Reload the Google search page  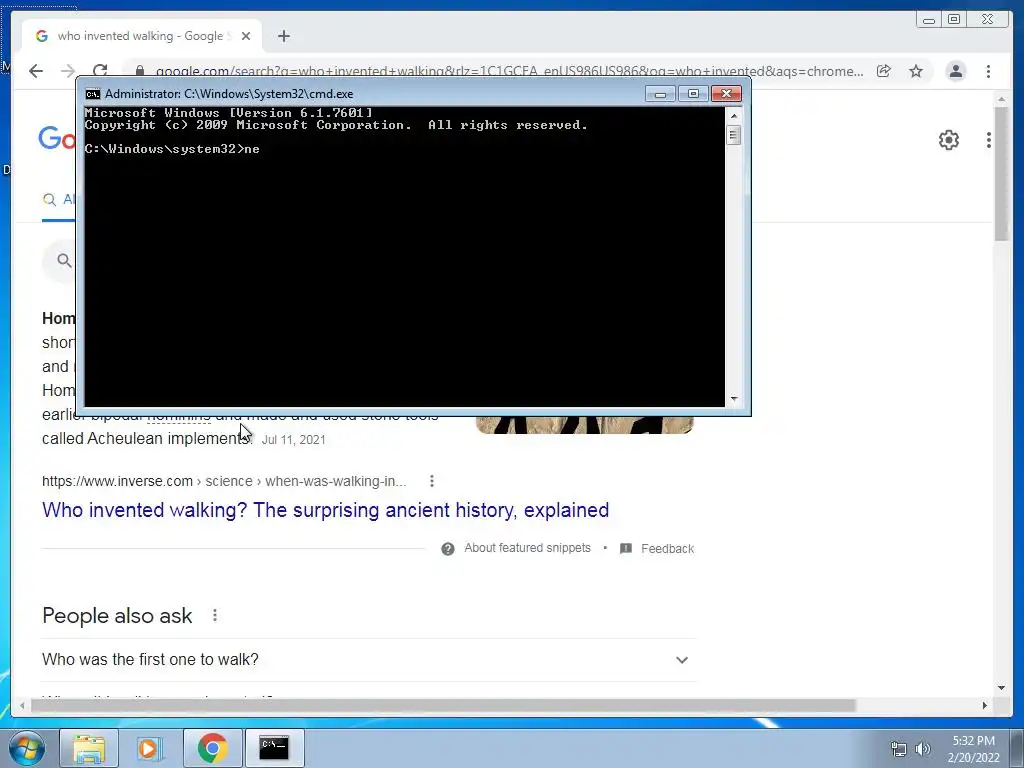coord(100,71)
